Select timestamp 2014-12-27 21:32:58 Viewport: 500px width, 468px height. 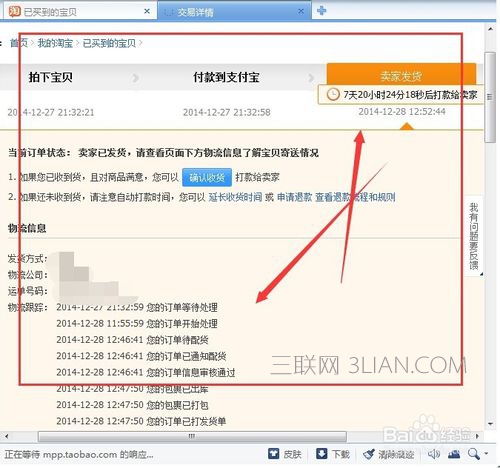point(227,112)
